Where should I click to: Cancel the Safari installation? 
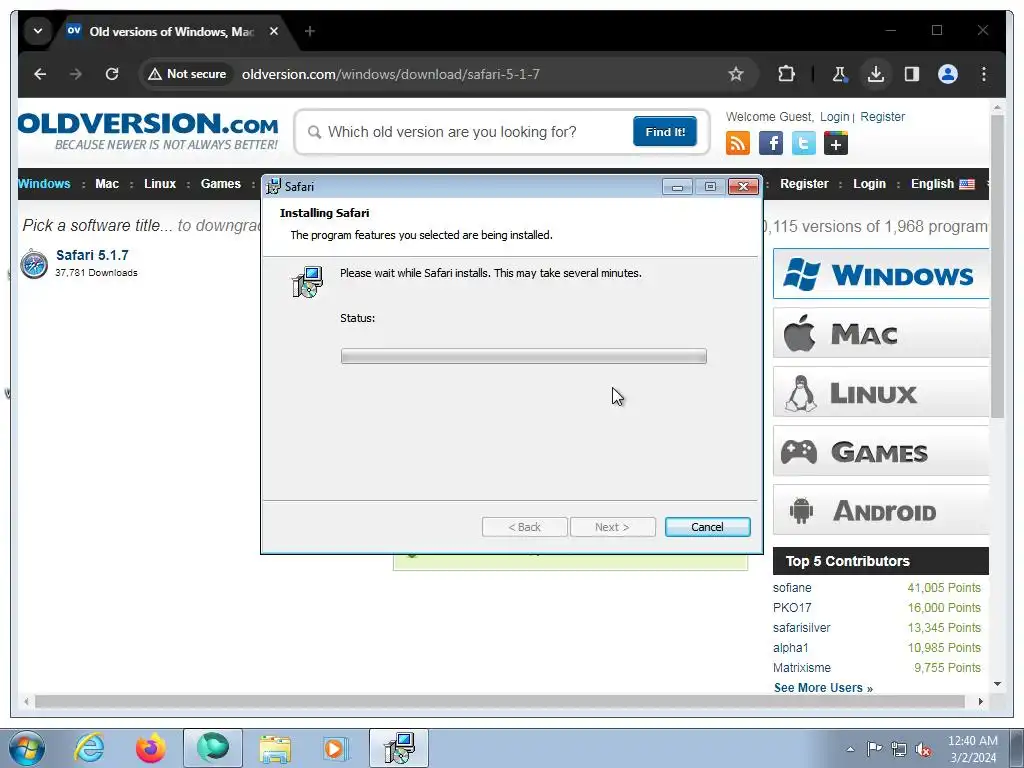(707, 527)
